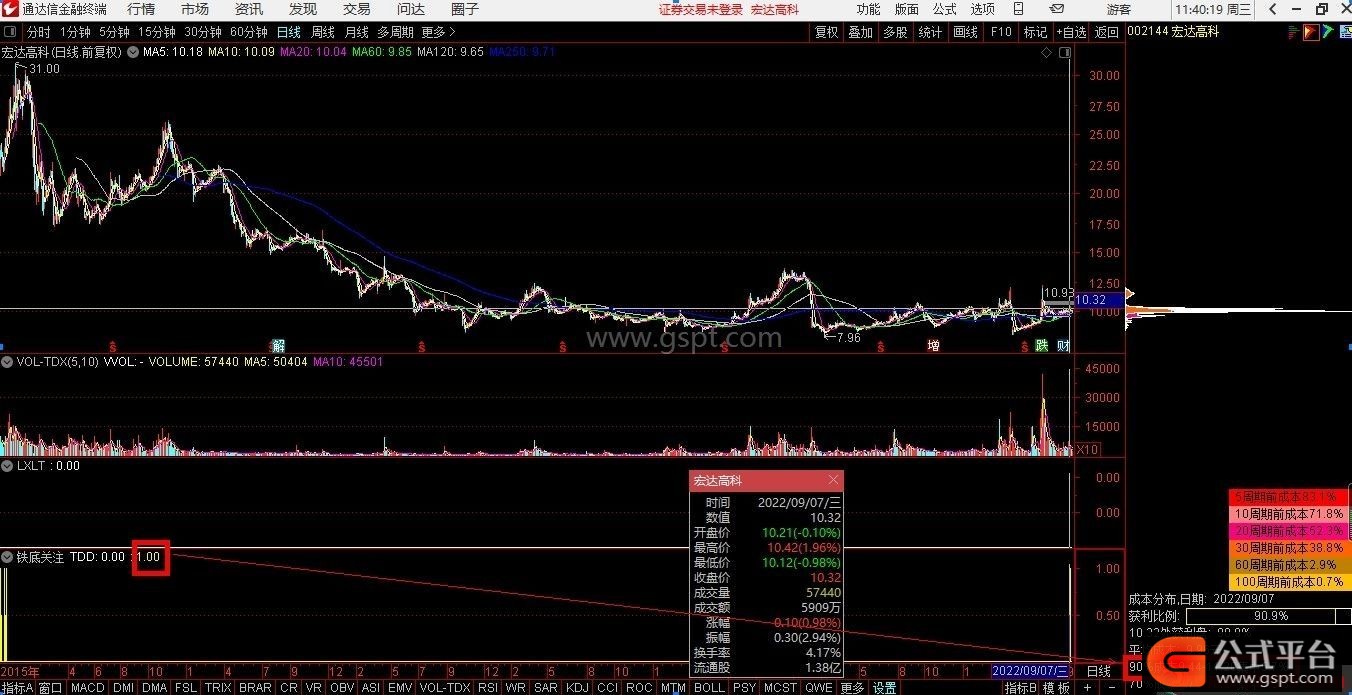Switch to the 1分钟 period
This screenshot has width=1352, height=695.
(x=75, y=32)
